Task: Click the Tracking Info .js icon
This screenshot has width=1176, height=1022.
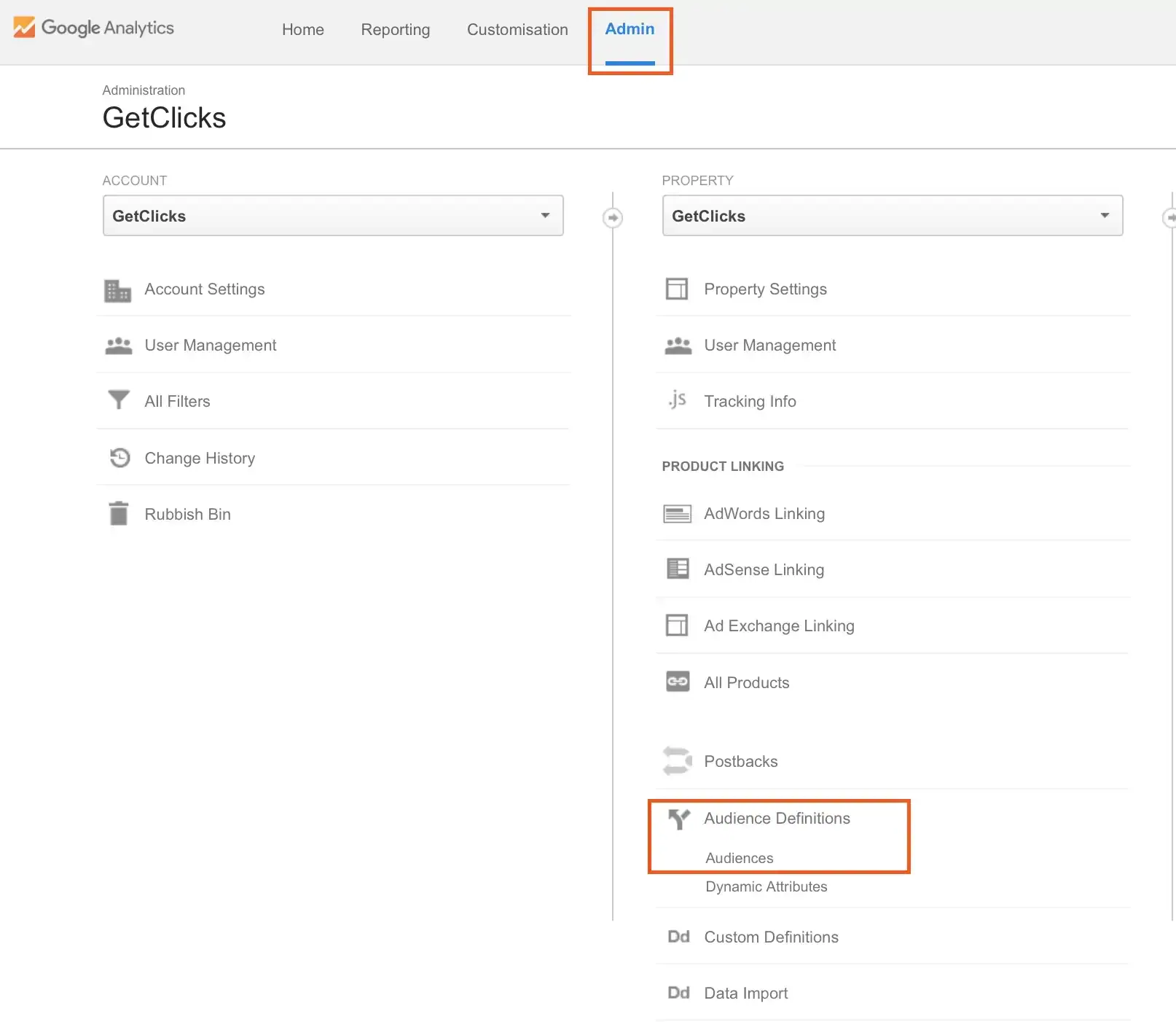Action: pyautogui.click(x=677, y=401)
